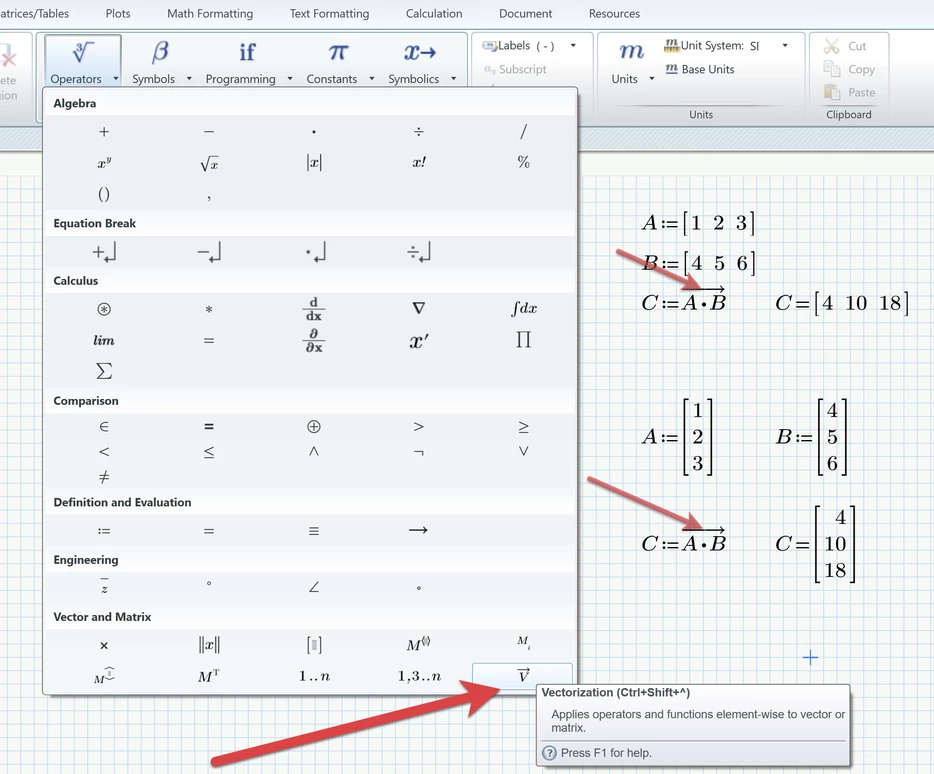Insert the polar angle operator
The width and height of the screenshot is (934, 774).
pyautogui.click(x=314, y=588)
